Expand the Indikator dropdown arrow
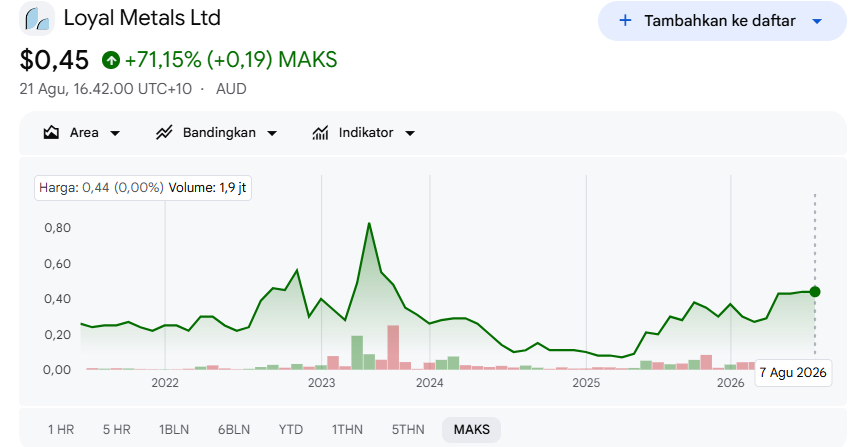The height and width of the screenshot is (447, 855). tap(410, 133)
